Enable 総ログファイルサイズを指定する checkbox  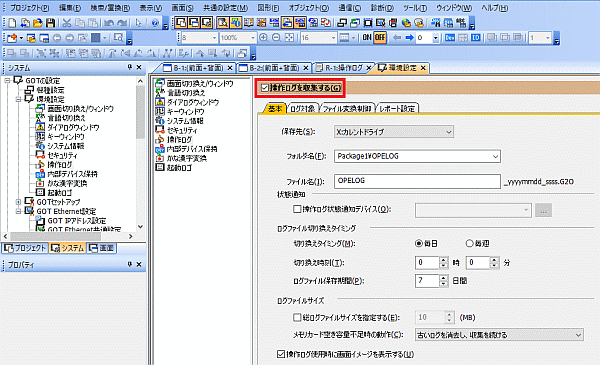pos(297,317)
